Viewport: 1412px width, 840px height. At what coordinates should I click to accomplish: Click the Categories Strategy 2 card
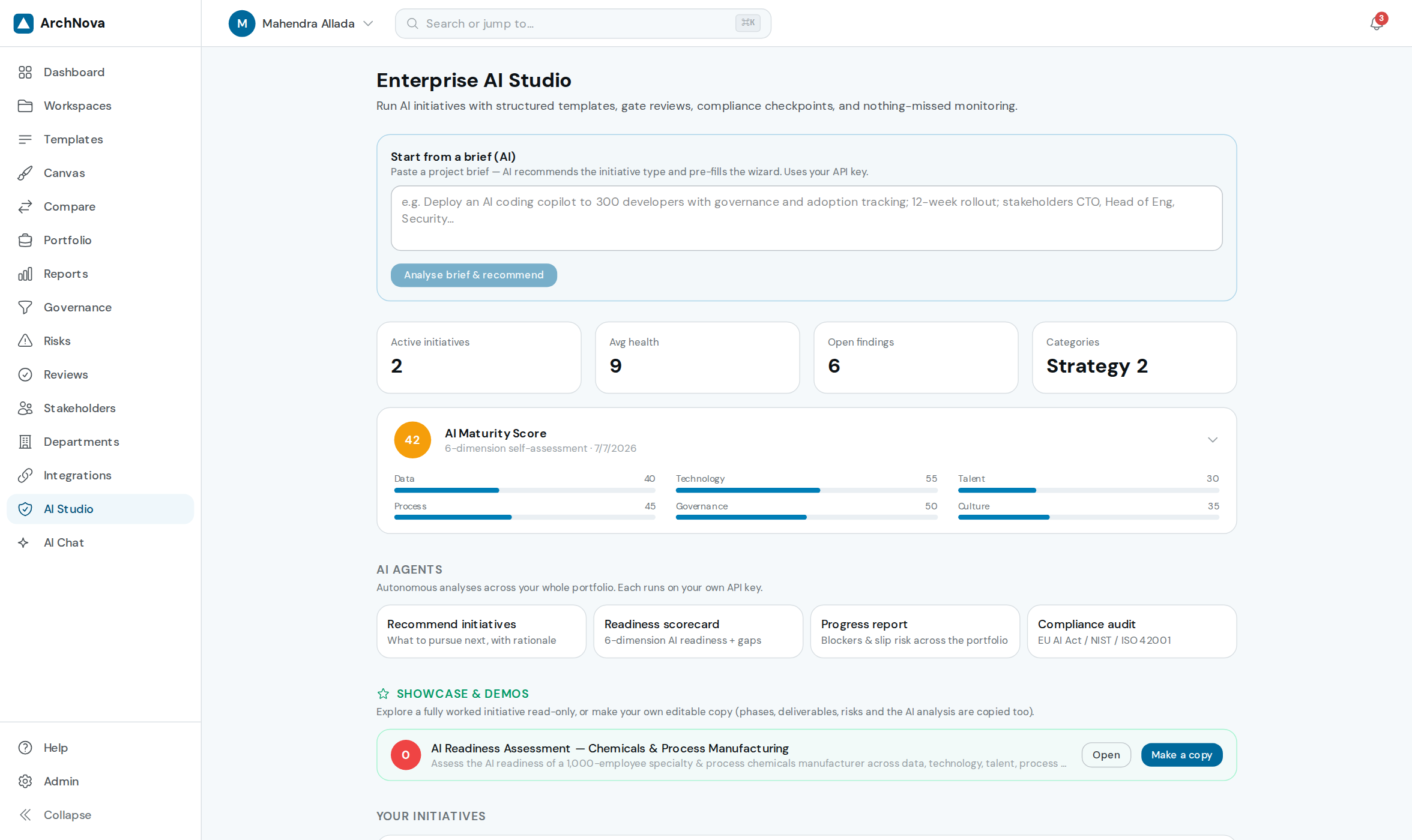coord(1134,358)
